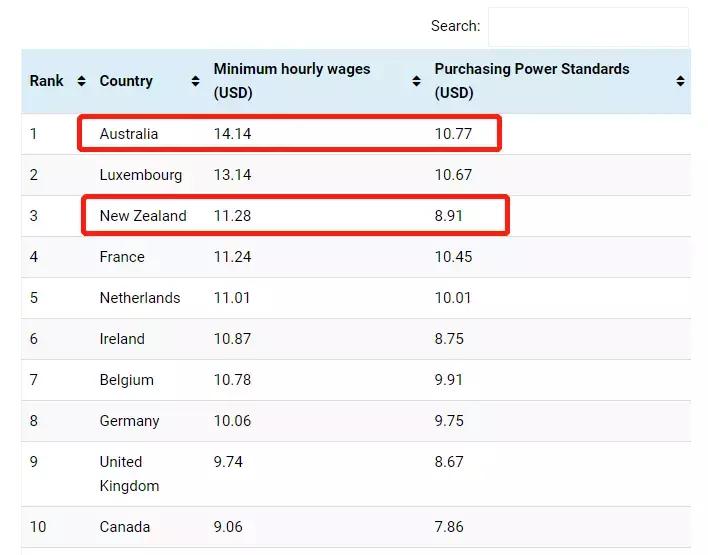Click sort arrows in Country column
Image resolution: width=708 pixels, height=555 pixels.
pos(195,81)
